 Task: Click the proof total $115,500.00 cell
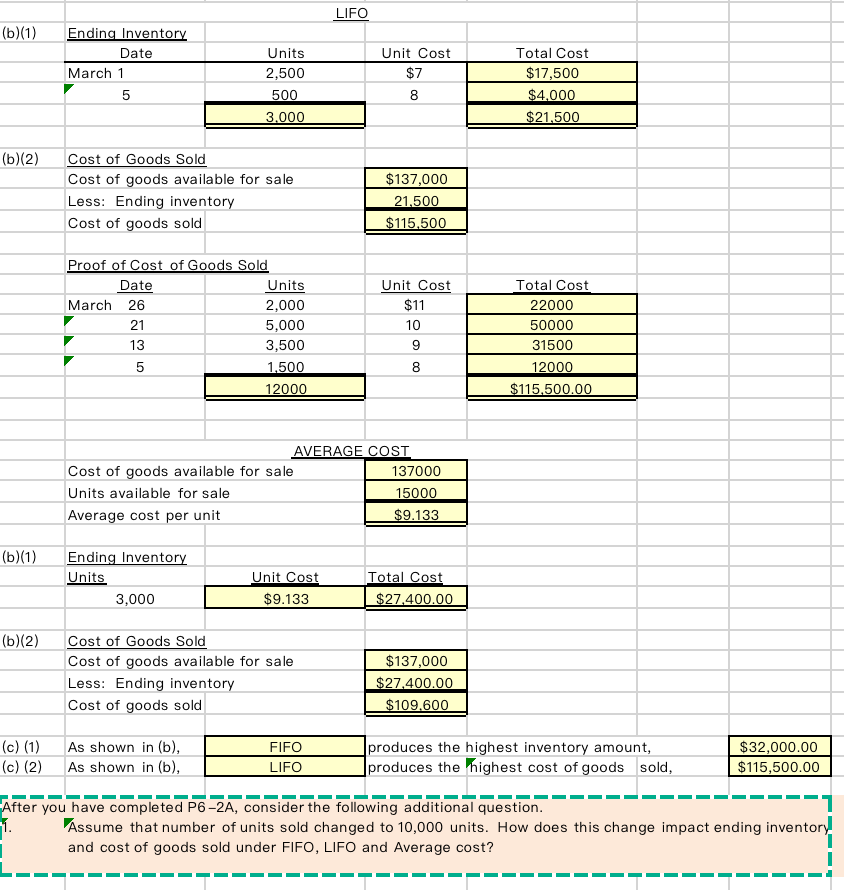[552, 388]
